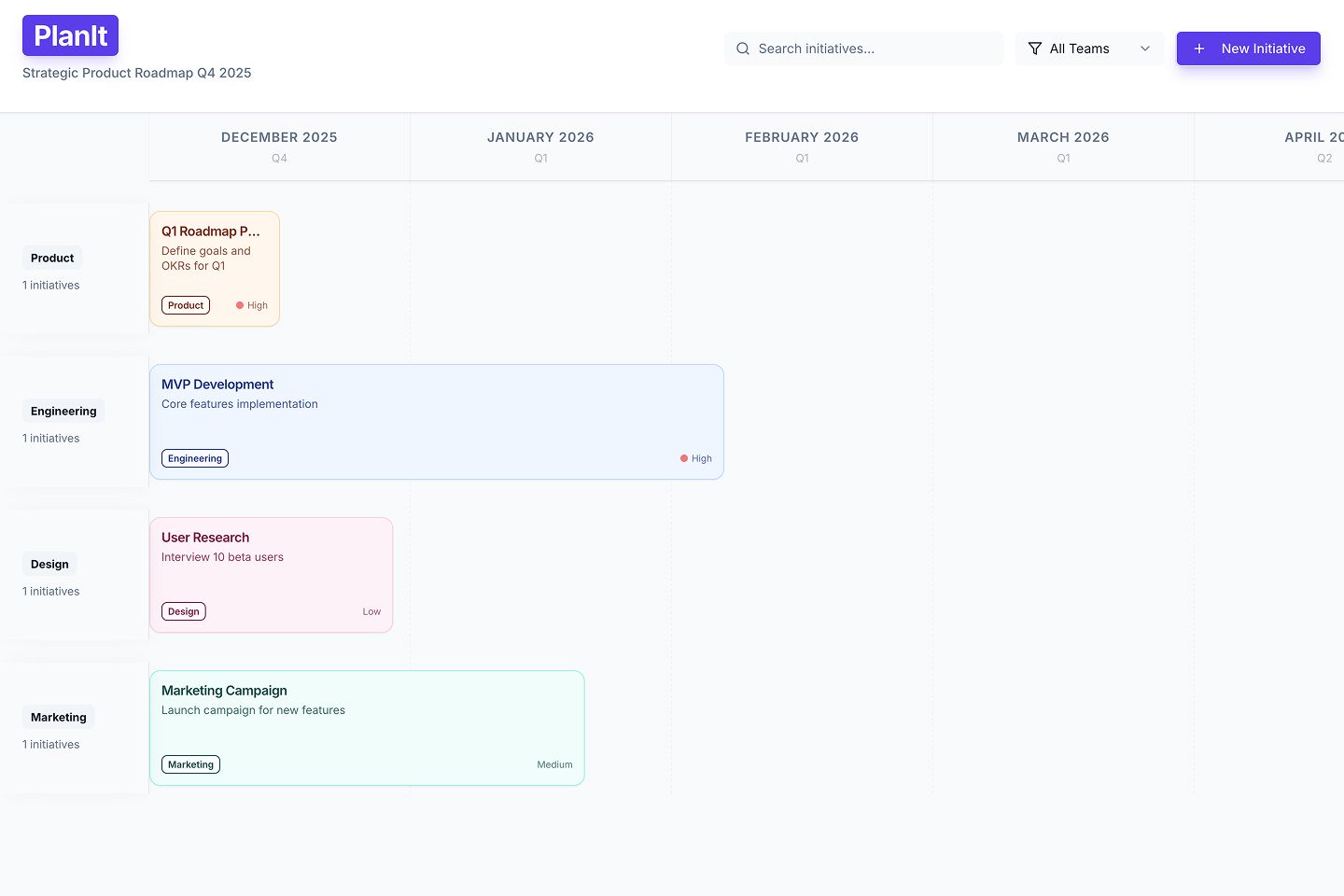The width and height of the screenshot is (1344, 896).
Task: Open the Strategic Product Roadmap Q4 2025 title
Action: coord(136,73)
